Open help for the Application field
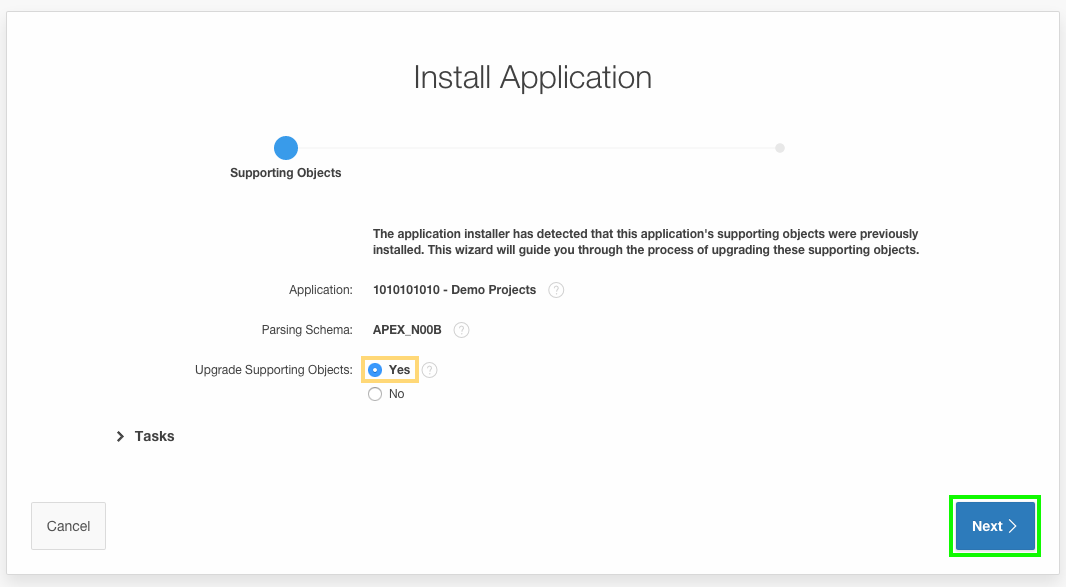1066x587 pixels. 556,290
